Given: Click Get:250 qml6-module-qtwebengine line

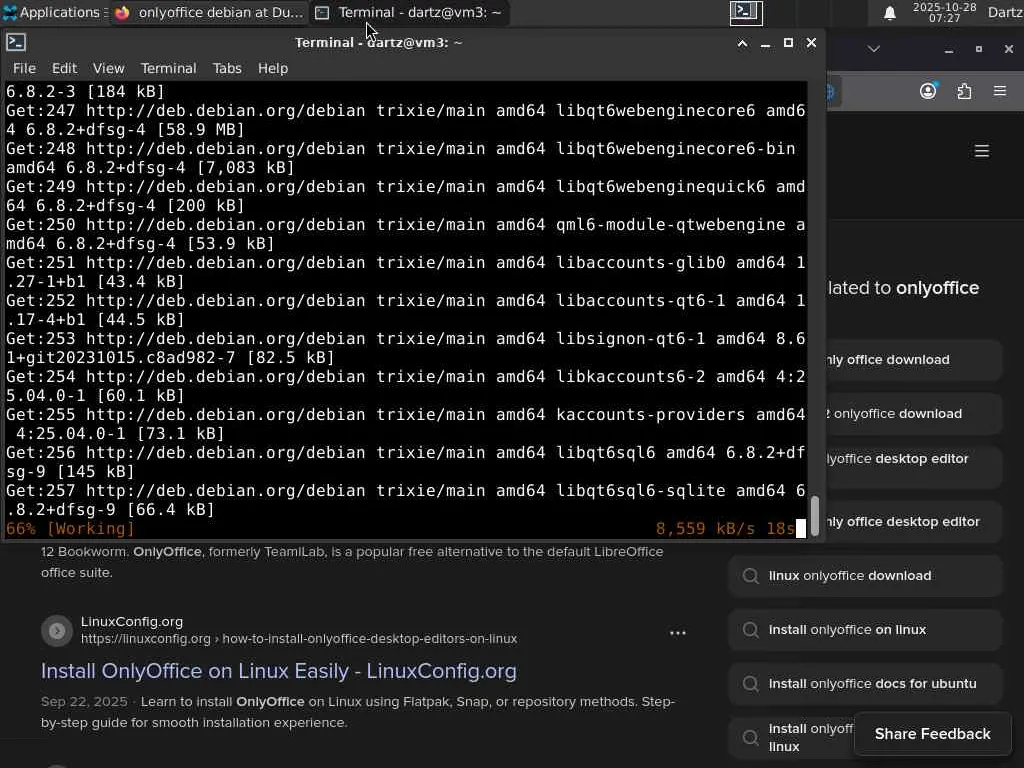Looking at the screenshot, I should [406, 234].
